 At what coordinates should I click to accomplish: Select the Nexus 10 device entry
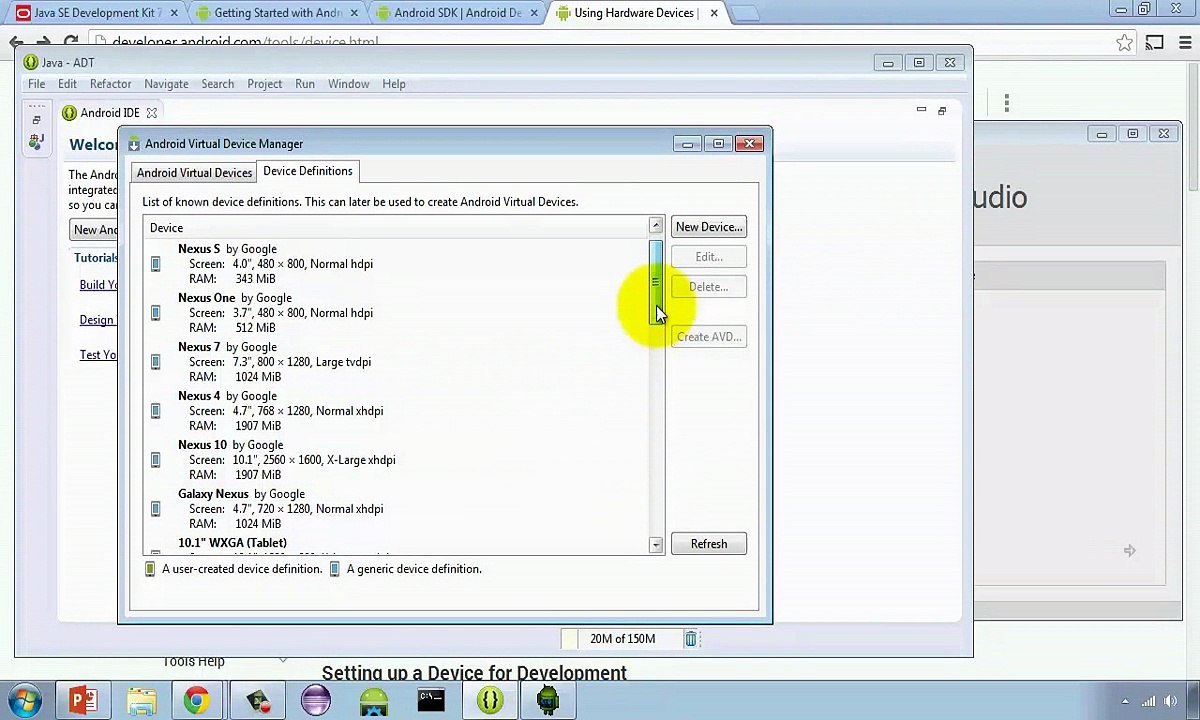pyautogui.click(x=397, y=460)
